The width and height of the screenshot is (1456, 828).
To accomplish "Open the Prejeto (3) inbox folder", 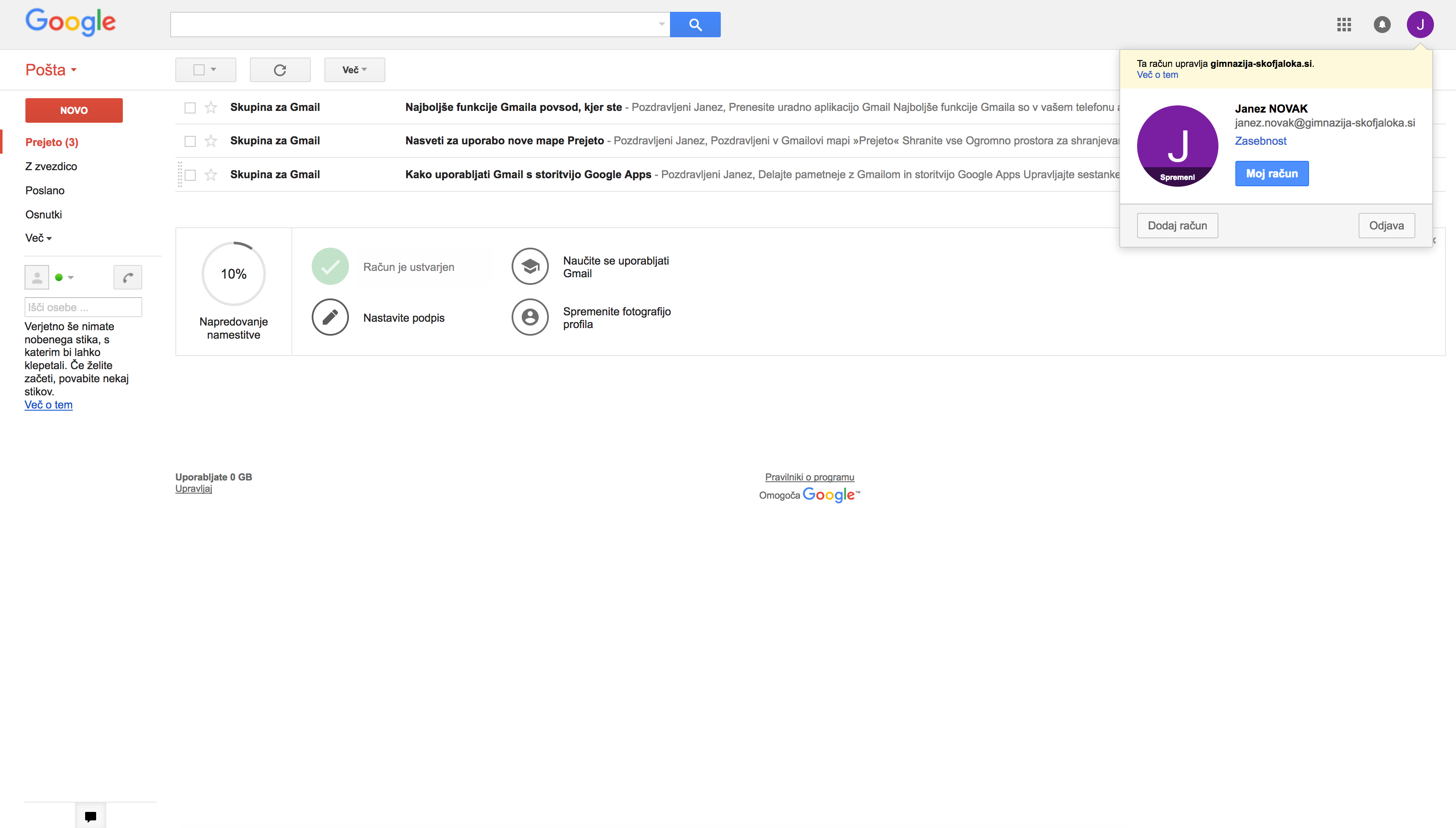I will [52, 142].
